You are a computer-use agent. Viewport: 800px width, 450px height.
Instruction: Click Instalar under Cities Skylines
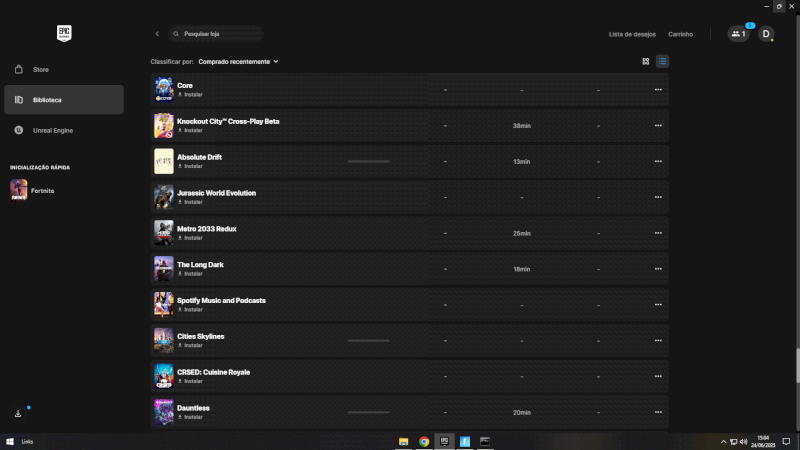coord(190,345)
